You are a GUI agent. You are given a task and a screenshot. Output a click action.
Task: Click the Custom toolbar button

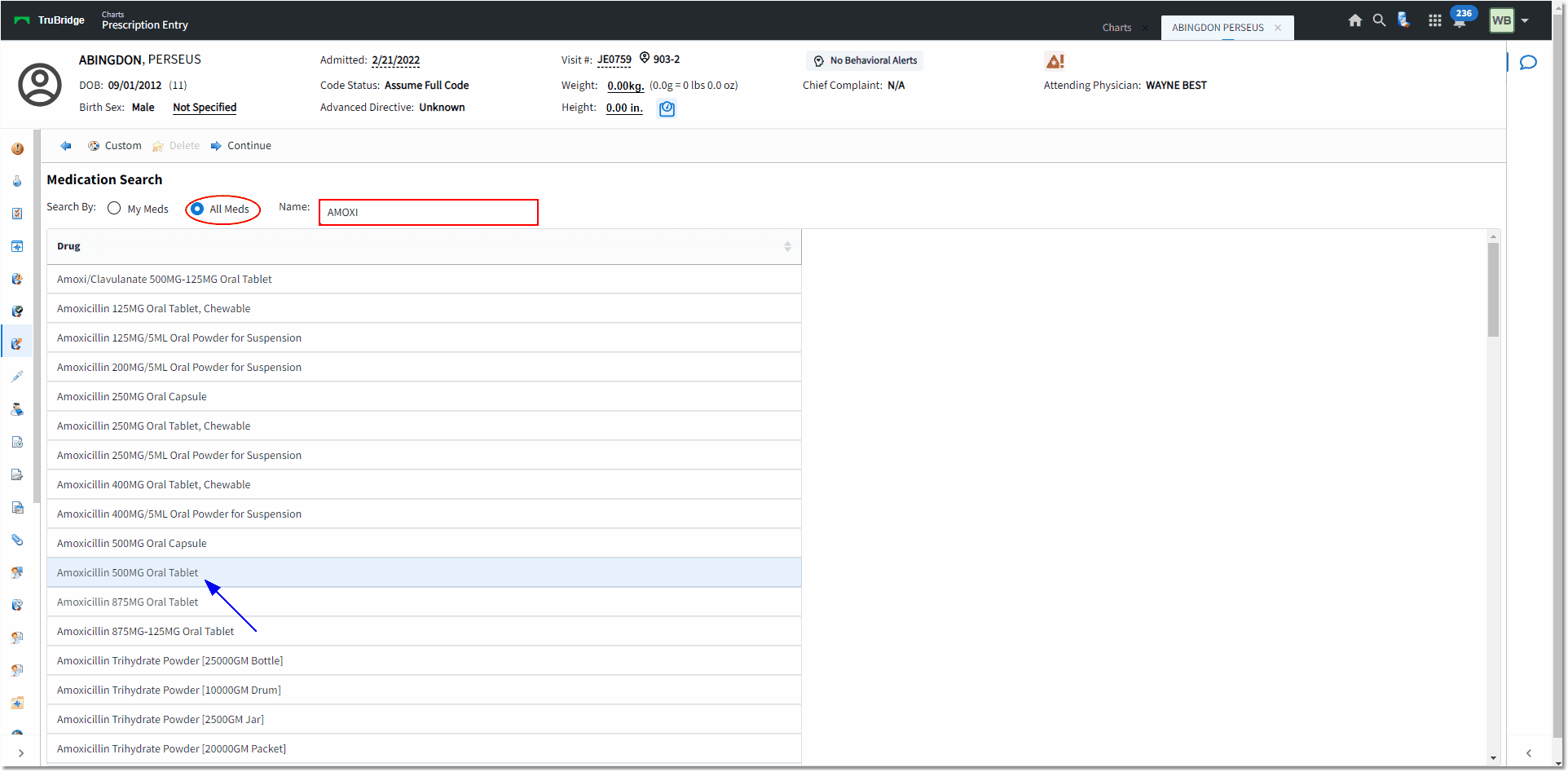tap(115, 146)
